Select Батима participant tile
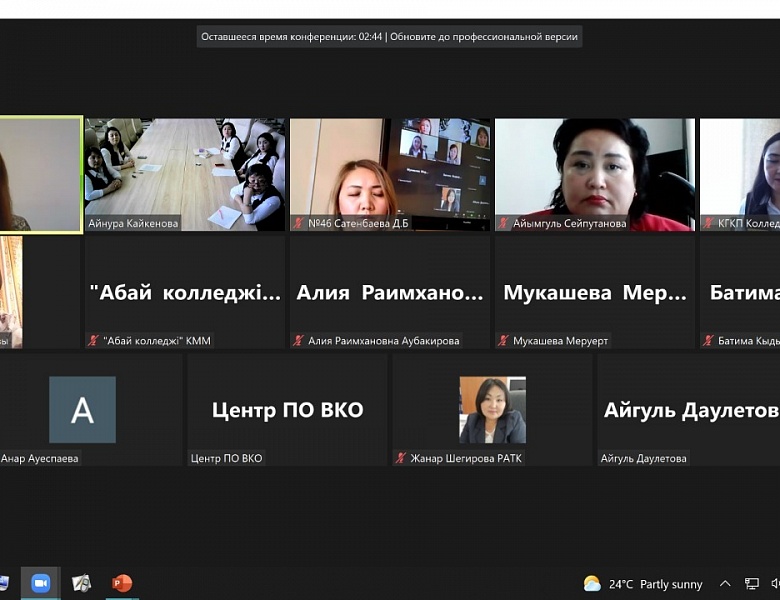Viewport: 780px width, 600px height. click(x=740, y=292)
